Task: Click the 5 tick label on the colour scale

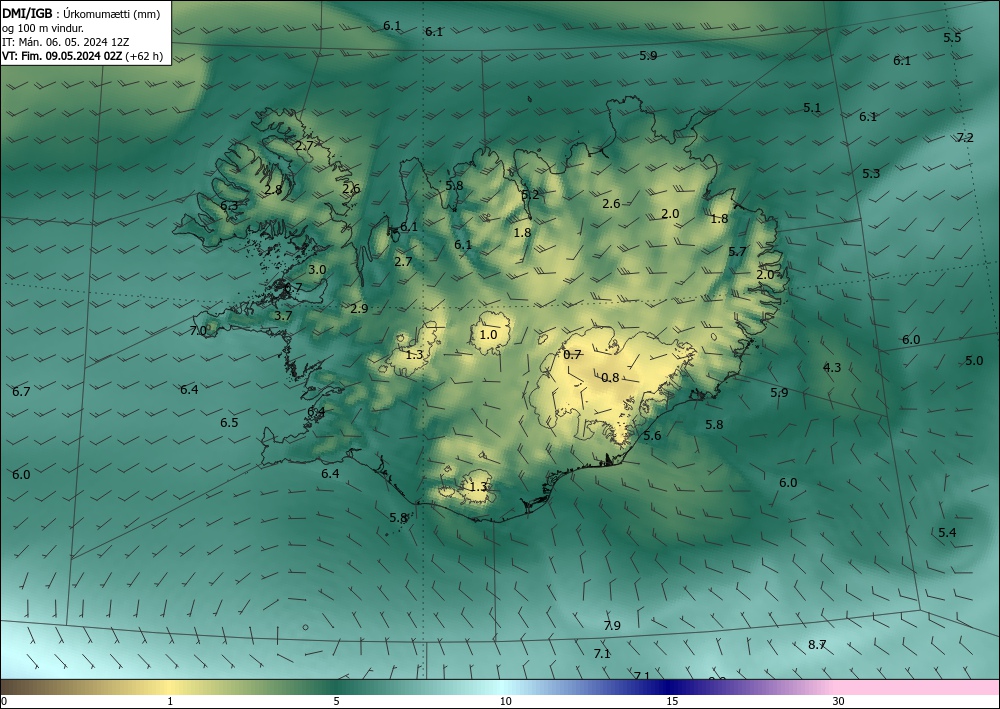Action: coord(336,702)
